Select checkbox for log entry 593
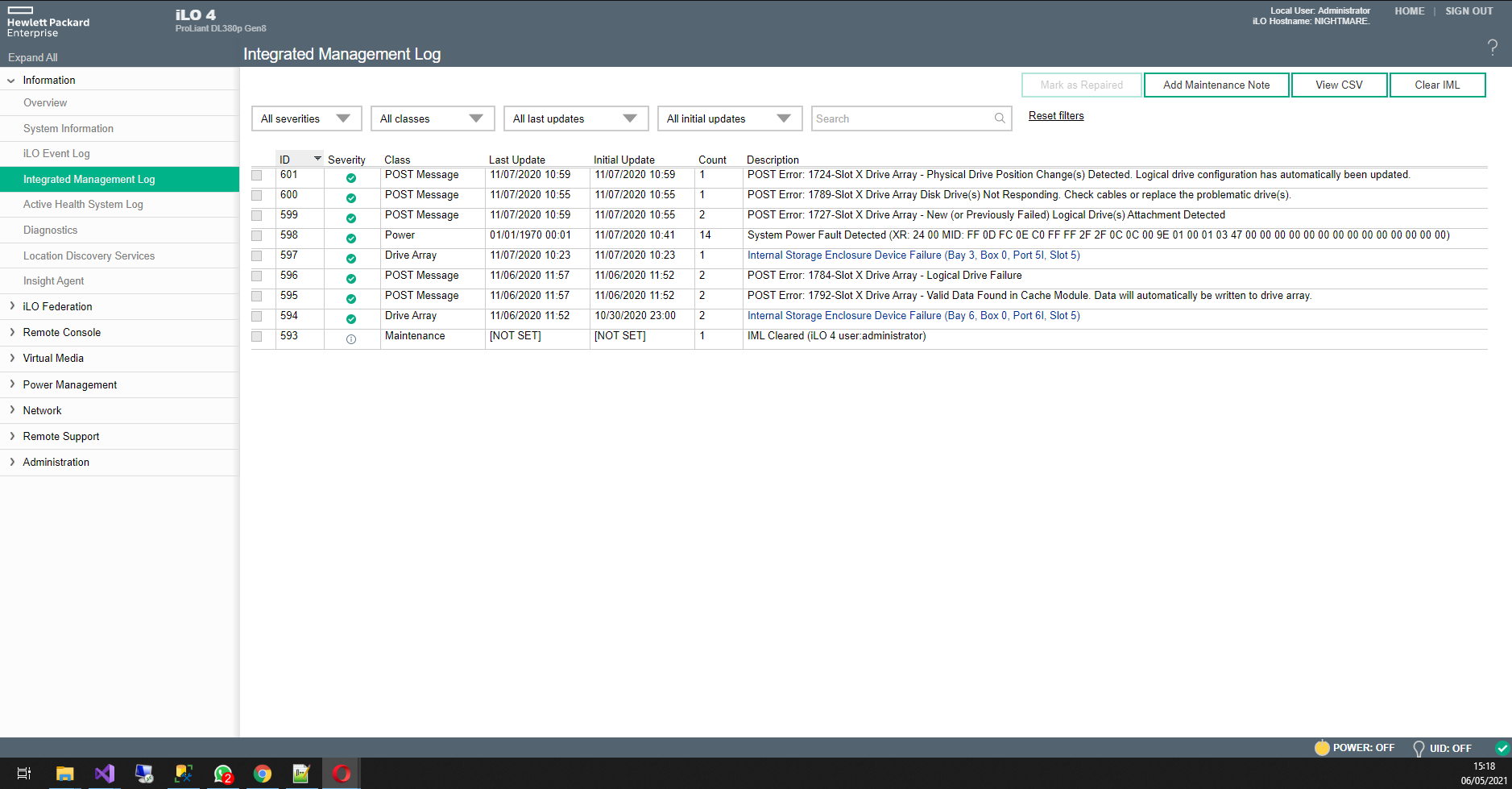Image resolution: width=1512 pixels, height=789 pixels. [257, 336]
